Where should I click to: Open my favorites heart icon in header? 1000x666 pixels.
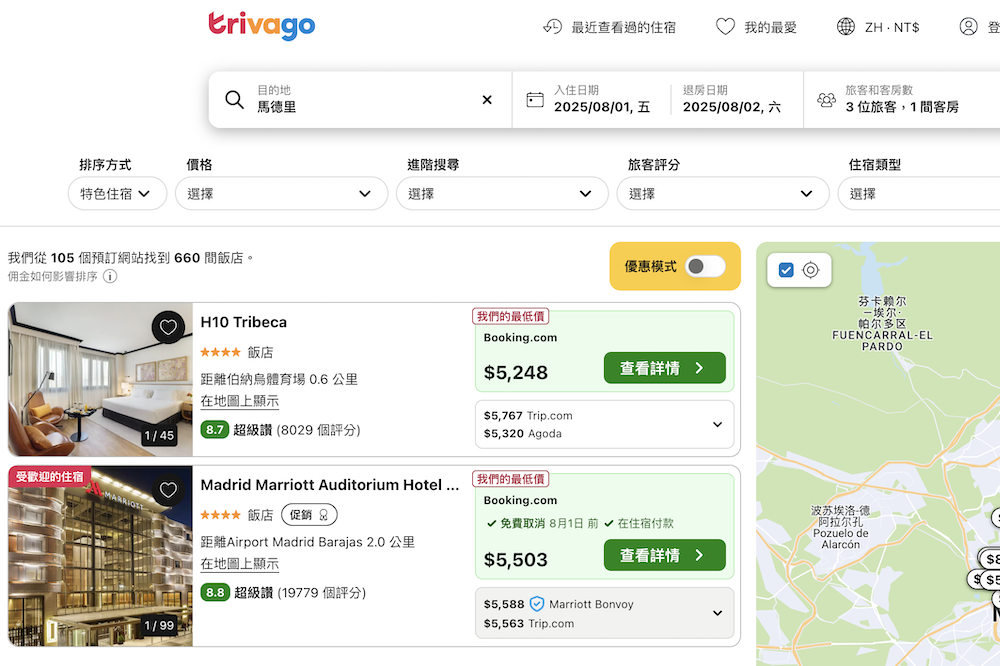(725, 27)
